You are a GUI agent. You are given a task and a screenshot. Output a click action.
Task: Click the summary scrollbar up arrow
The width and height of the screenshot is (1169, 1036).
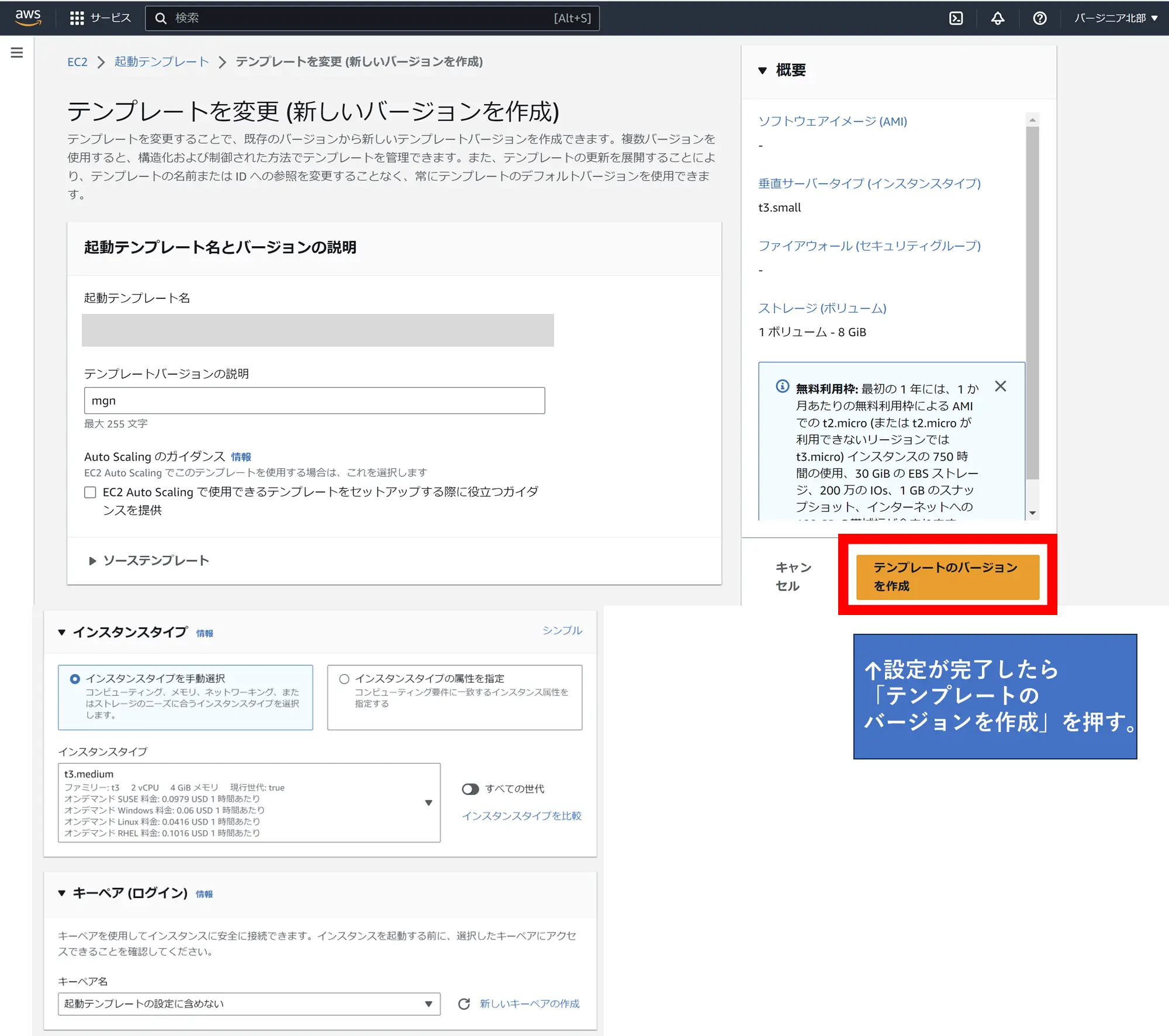1032,119
